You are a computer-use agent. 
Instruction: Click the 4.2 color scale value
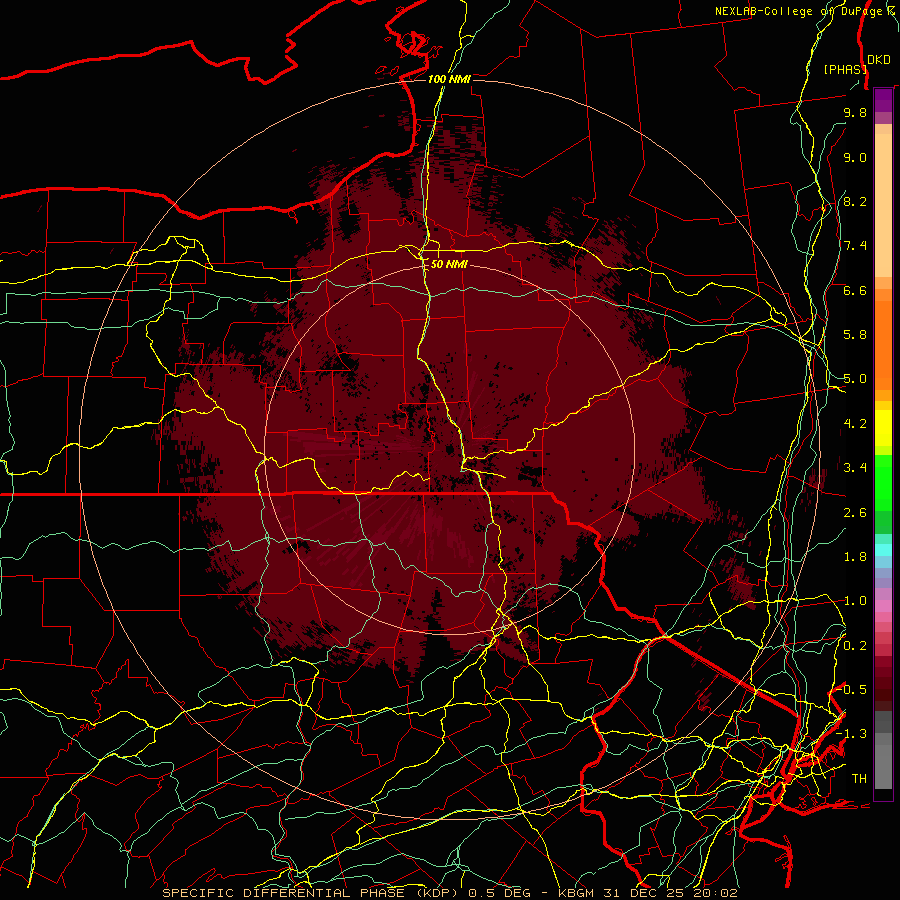[855, 424]
